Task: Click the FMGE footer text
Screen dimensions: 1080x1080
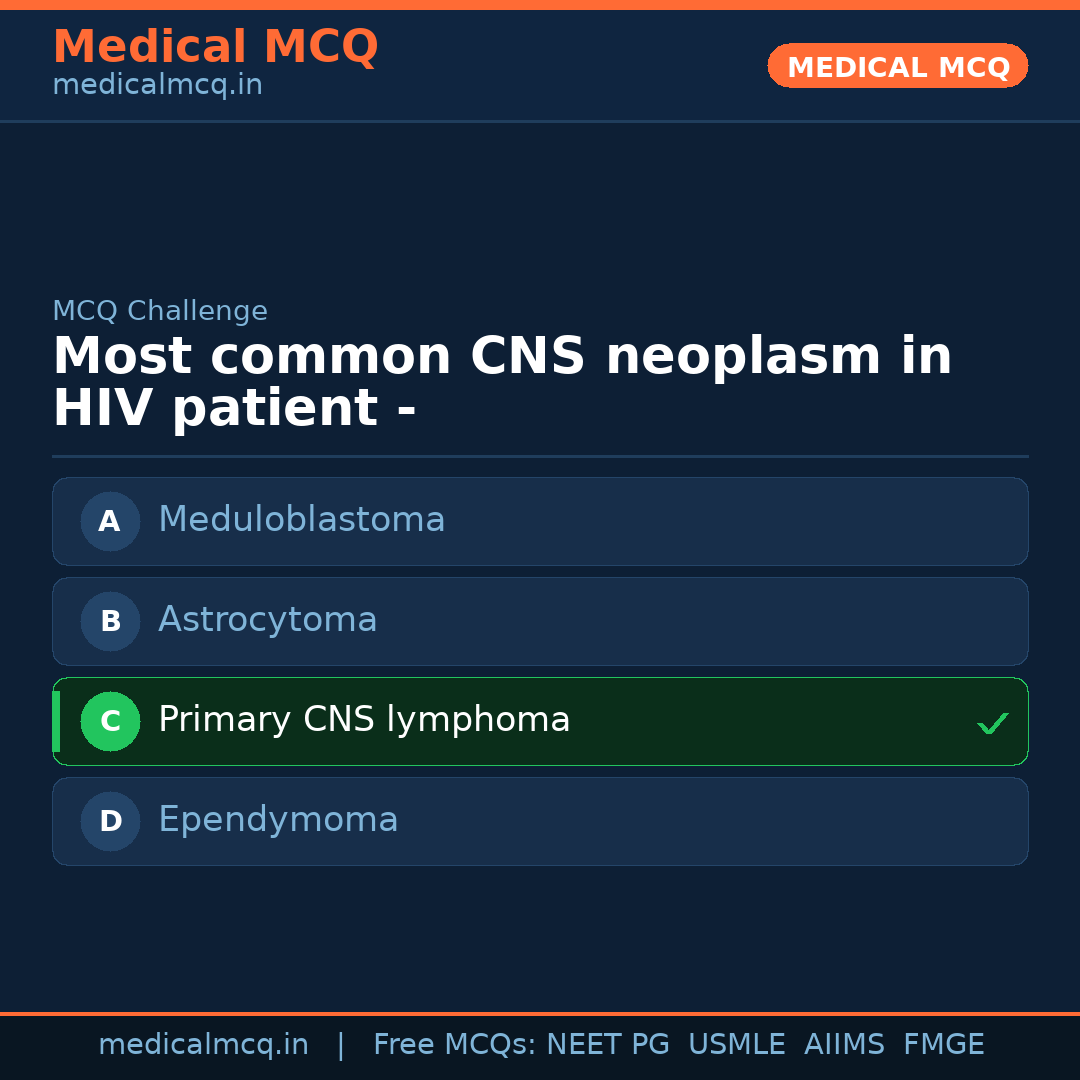Action: point(943,1045)
